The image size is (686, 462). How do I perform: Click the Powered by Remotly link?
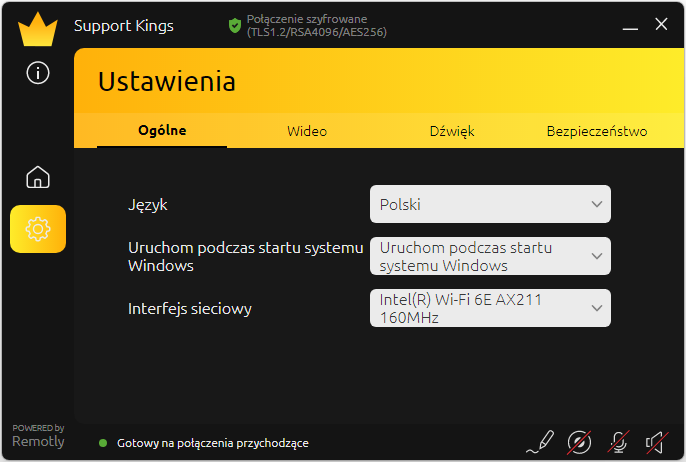pyautogui.click(x=38, y=435)
